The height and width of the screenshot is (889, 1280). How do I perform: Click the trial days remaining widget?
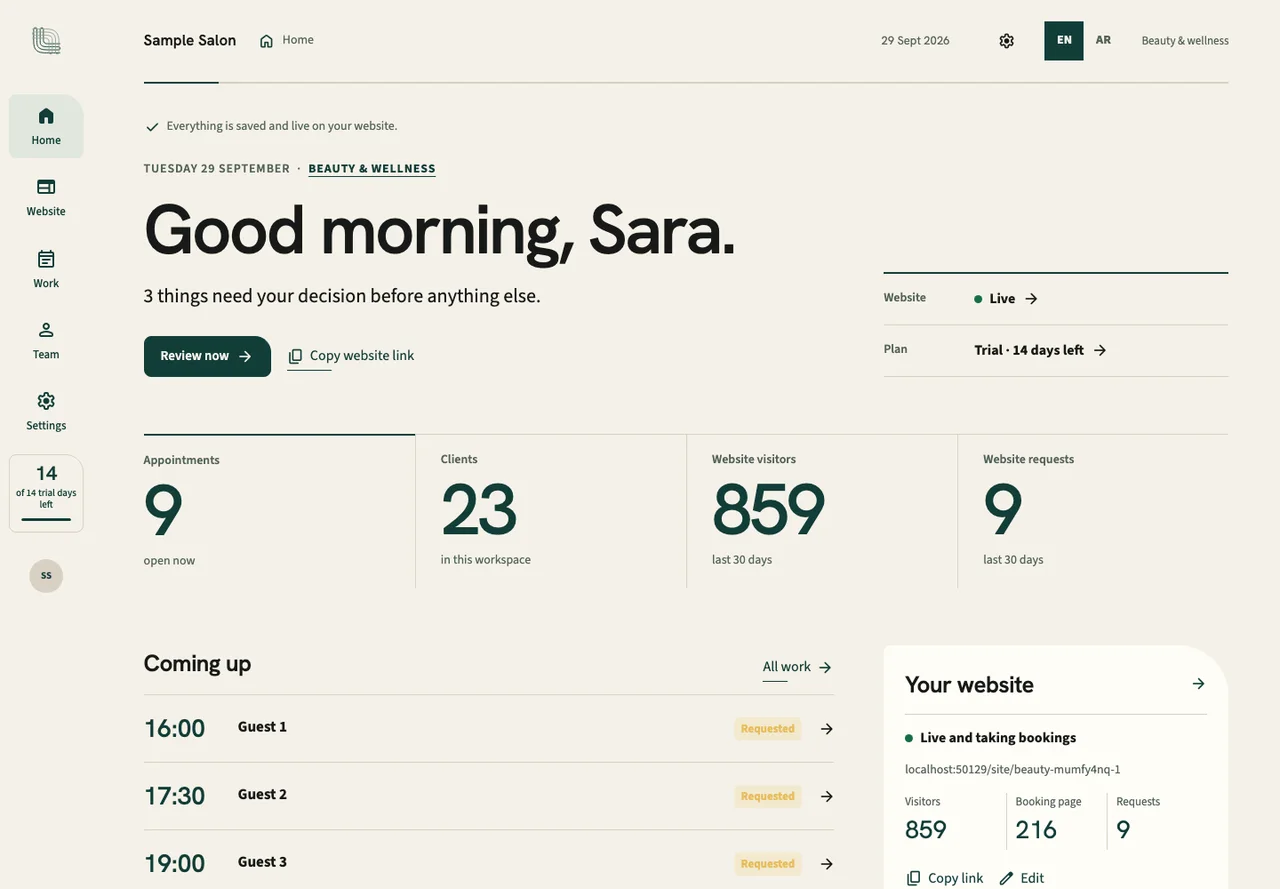tap(46, 493)
